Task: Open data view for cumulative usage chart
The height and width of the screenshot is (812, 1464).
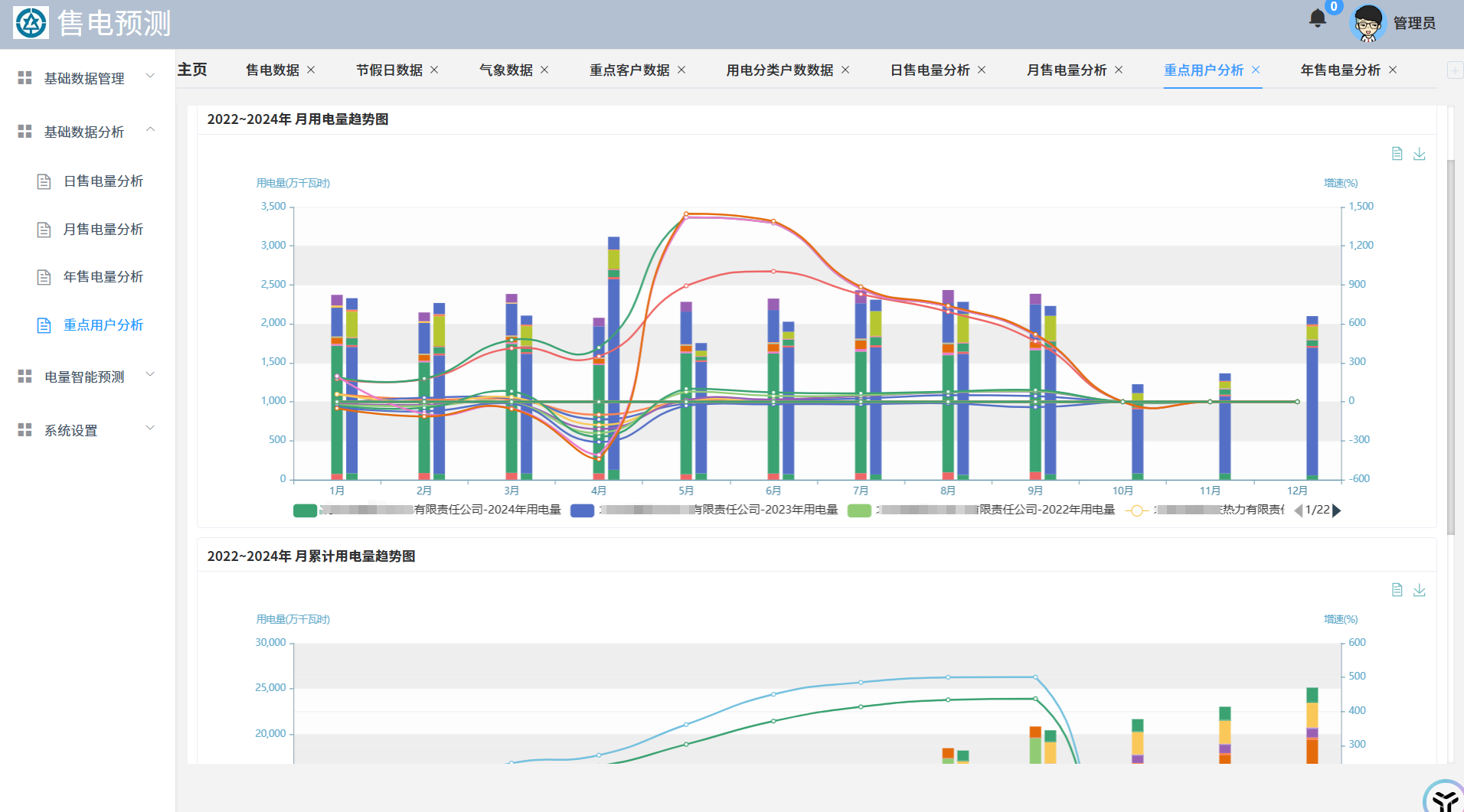Action: coord(1397,590)
